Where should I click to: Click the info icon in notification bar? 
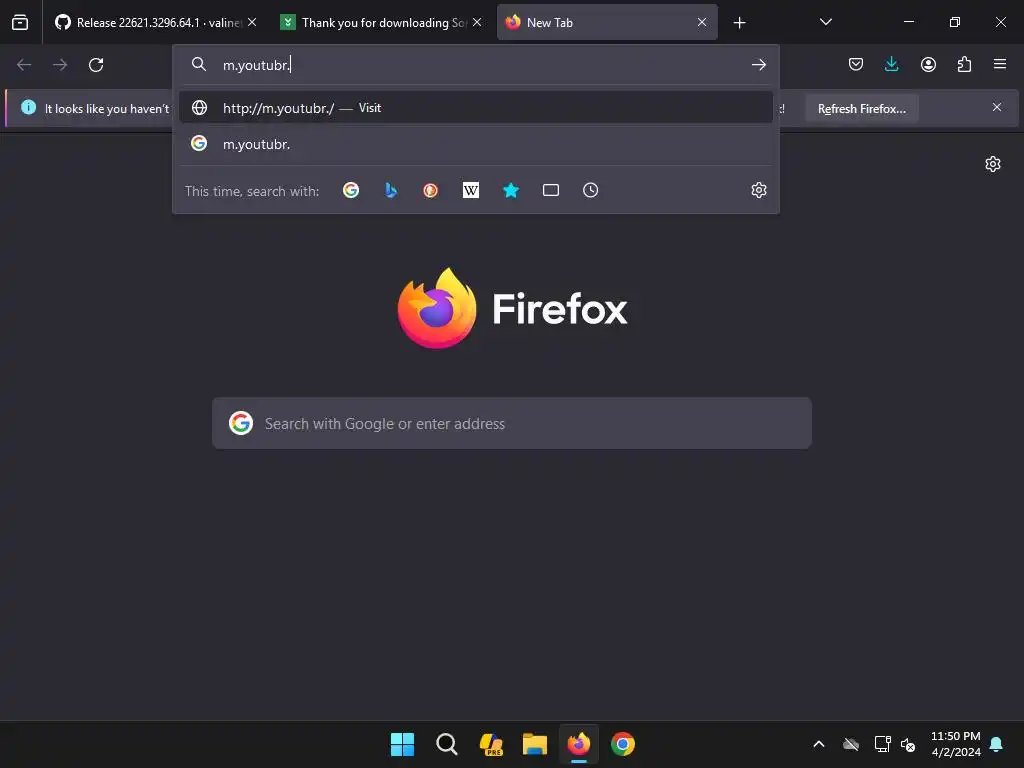pos(28,107)
